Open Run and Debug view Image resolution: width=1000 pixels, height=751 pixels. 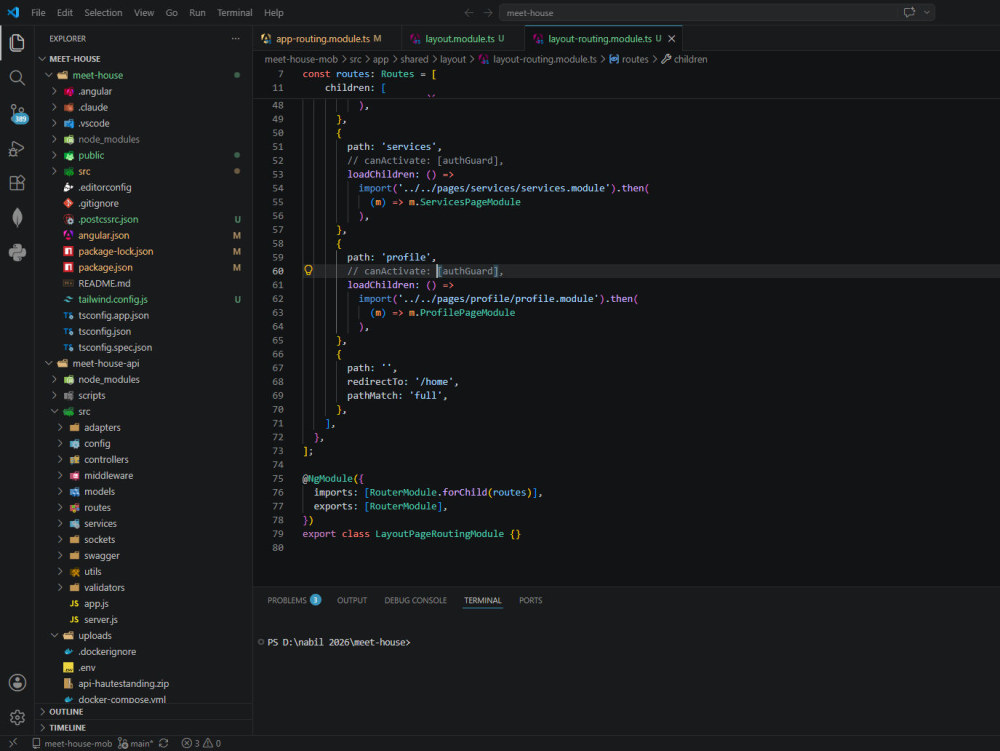tap(17, 149)
